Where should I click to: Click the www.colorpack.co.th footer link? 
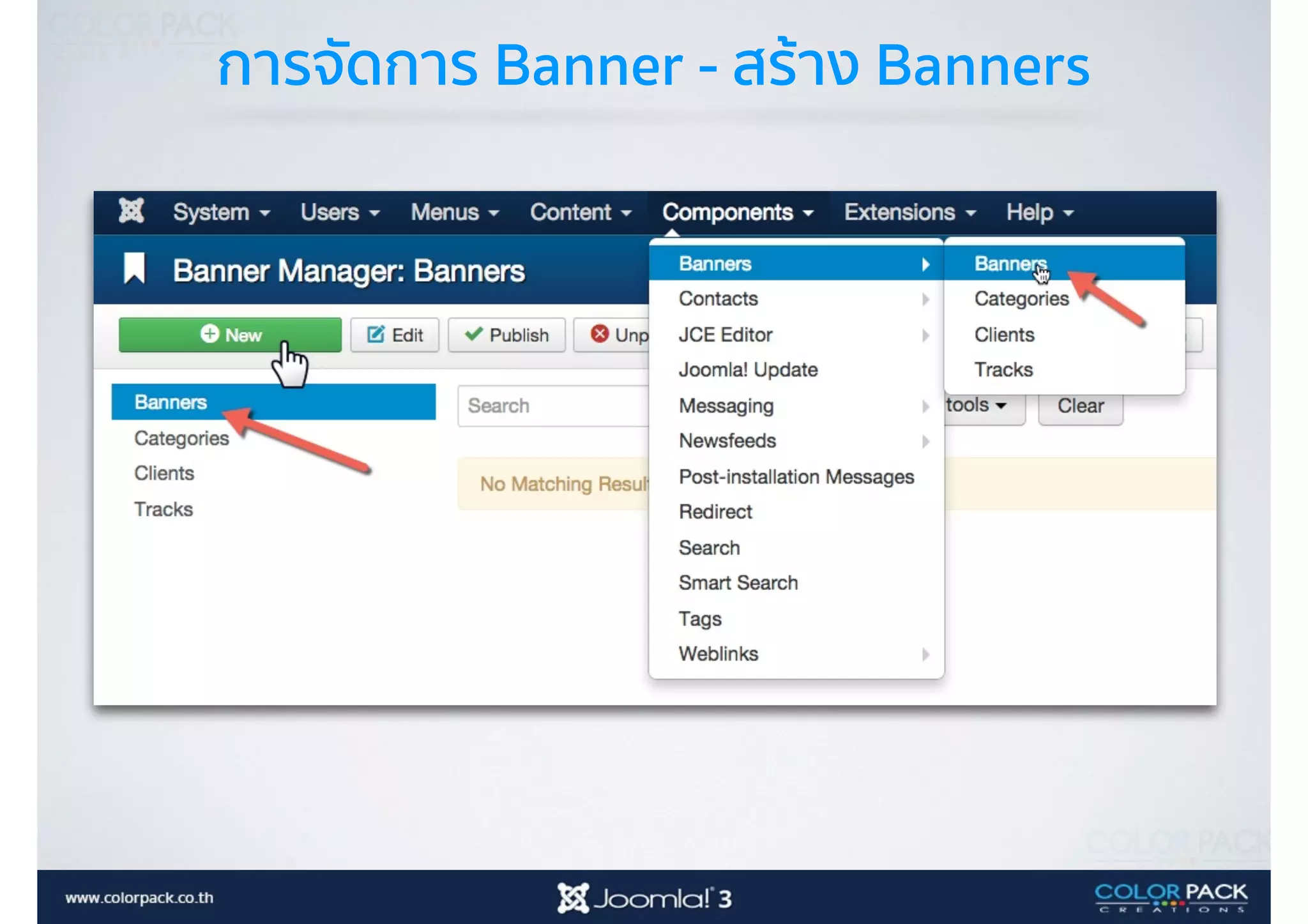(139, 897)
